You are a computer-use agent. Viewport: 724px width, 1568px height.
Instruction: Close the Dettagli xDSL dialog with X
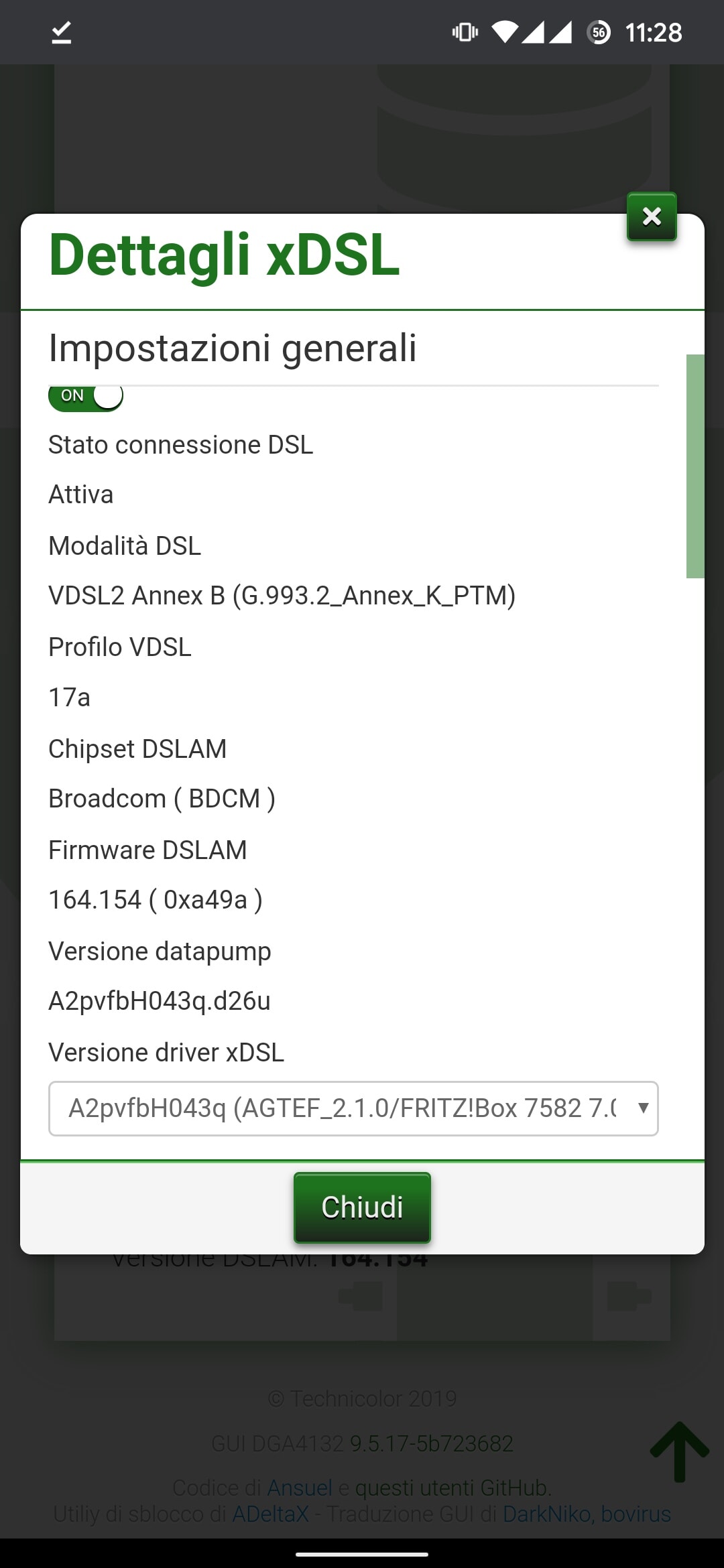point(652,216)
